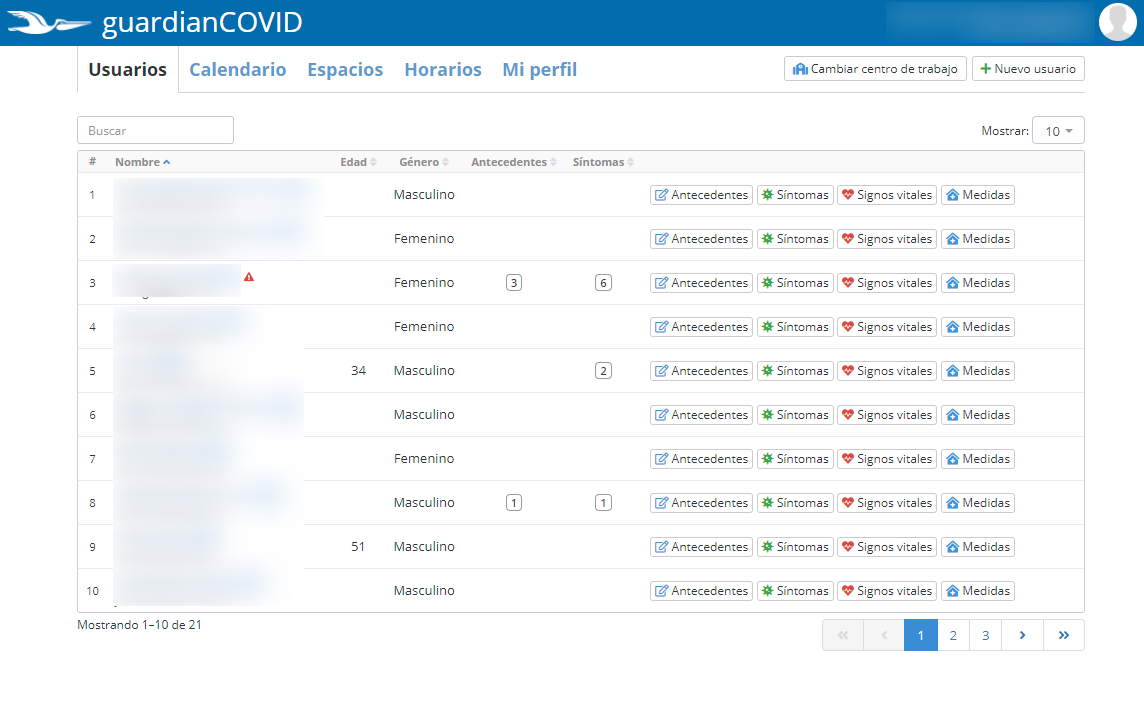The height and width of the screenshot is (715, 1144).
Task: Open Síntomas for row 5
Action: [795, 371]
